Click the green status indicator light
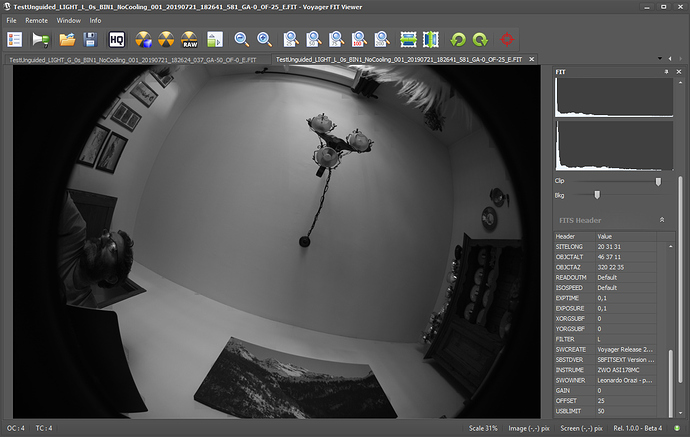Screen dimensions: 690x437 tap(677, 428)
